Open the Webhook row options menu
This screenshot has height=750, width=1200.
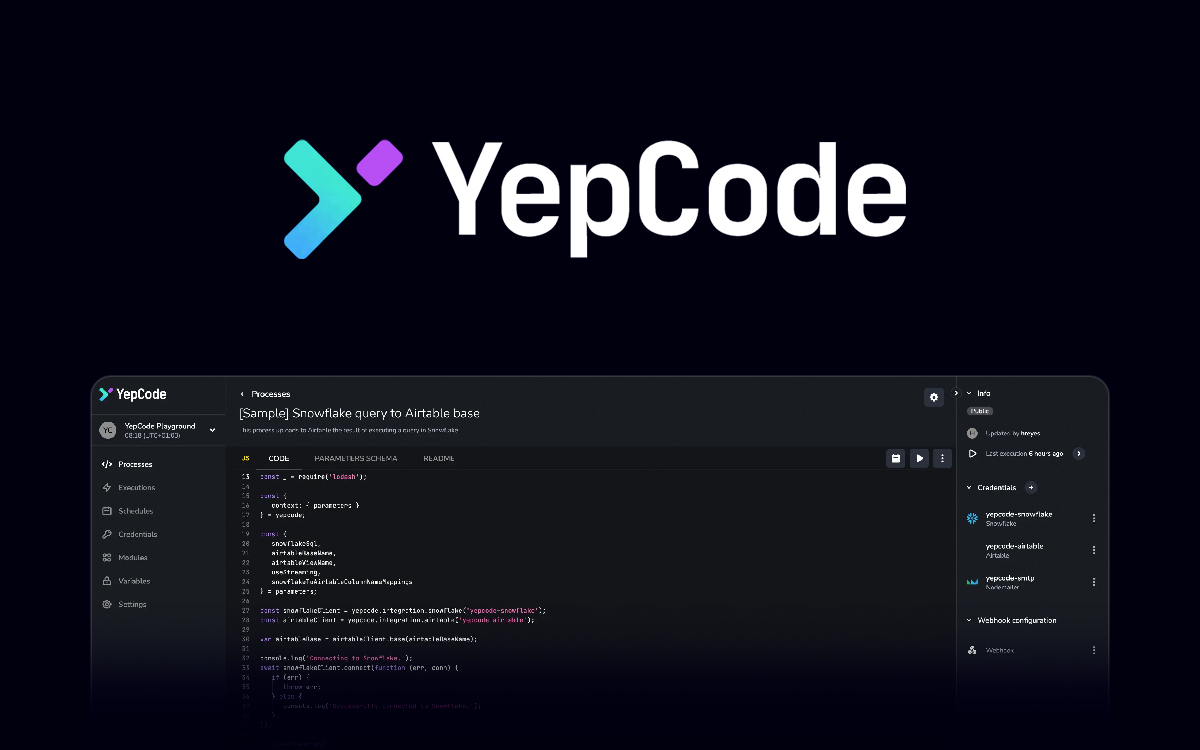(x=1093, y=650)
